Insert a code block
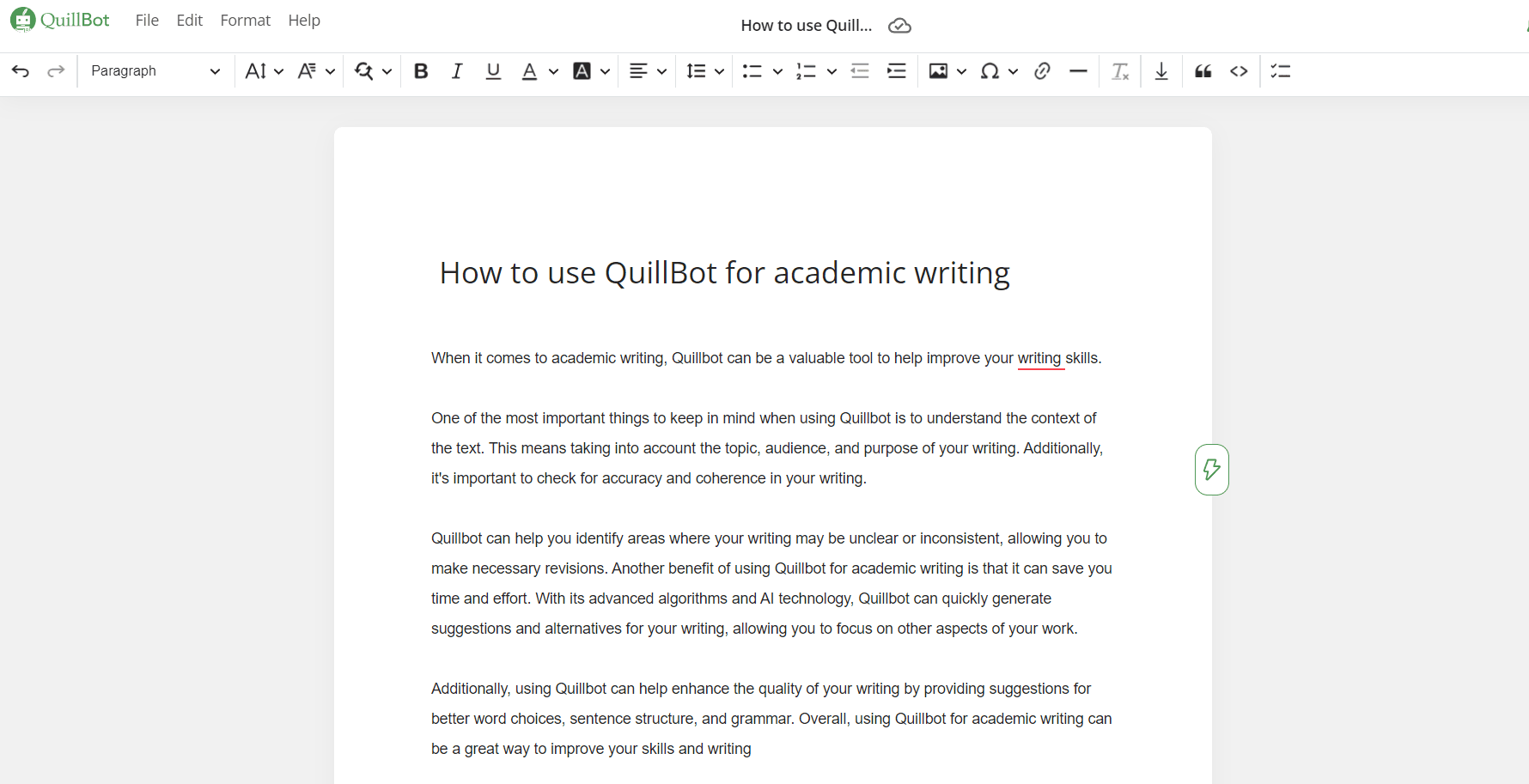Image resolution: width=1529 pixels, height=784 pixels. pos(1239,71)
